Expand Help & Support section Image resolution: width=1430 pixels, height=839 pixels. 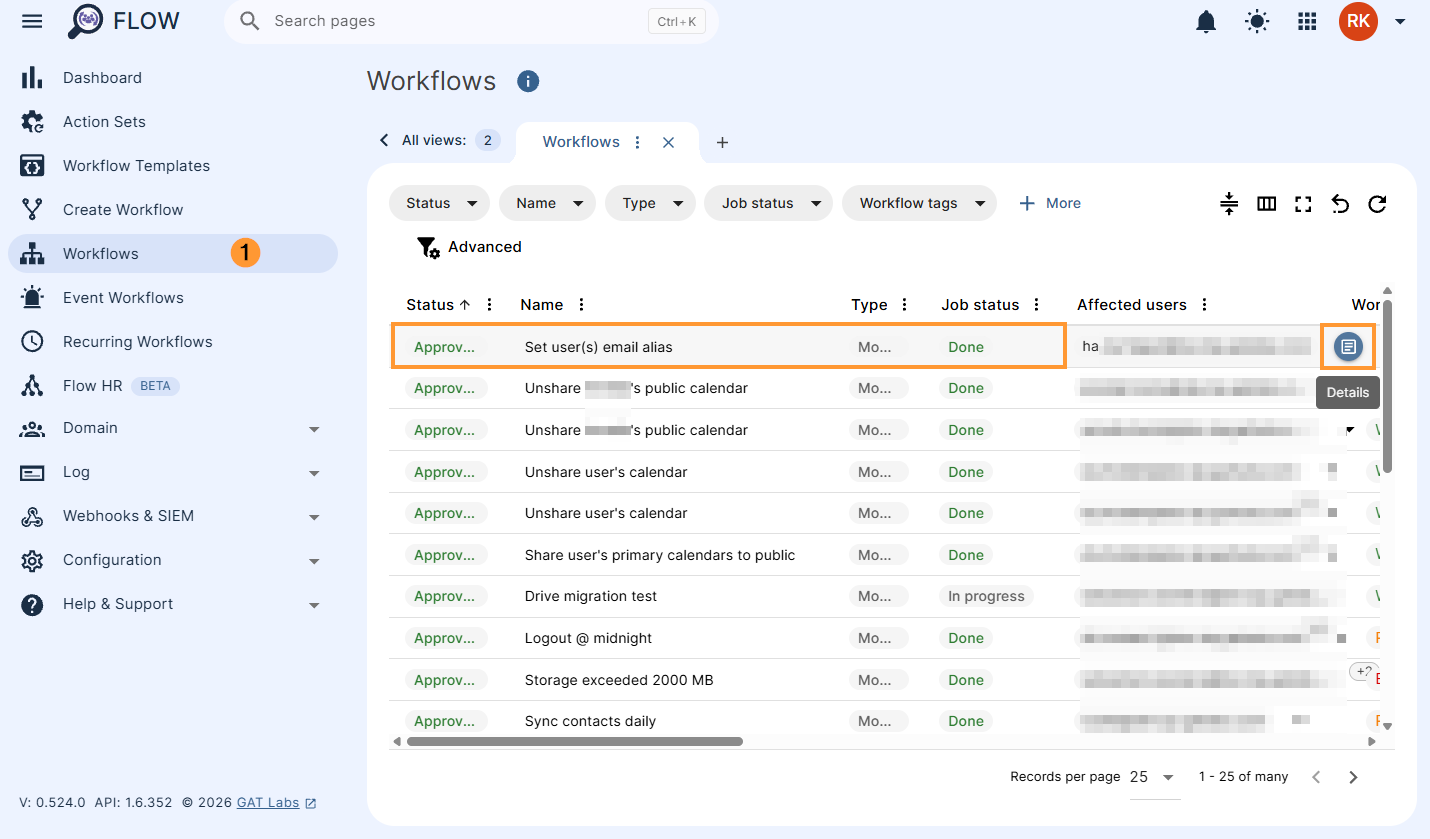tap(172, 604)
